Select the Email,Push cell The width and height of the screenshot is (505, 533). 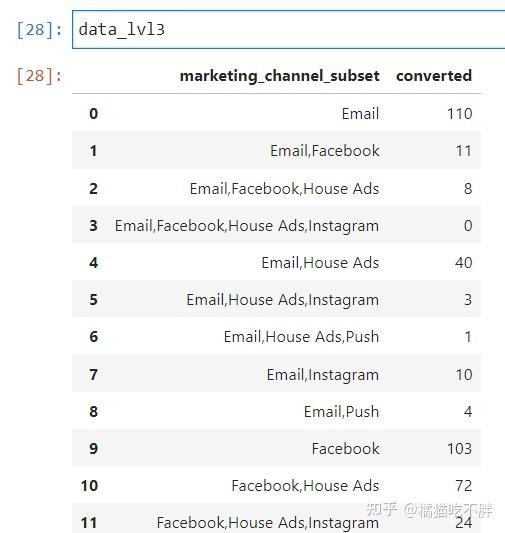coord(341,412)
